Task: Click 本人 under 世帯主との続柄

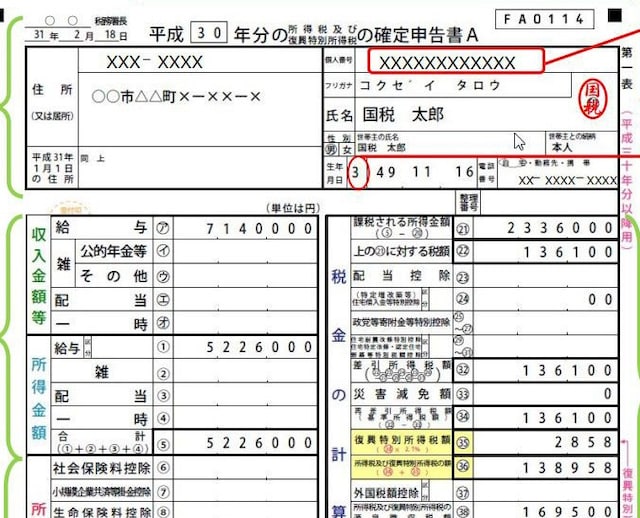Action: [x=562, y=147]
